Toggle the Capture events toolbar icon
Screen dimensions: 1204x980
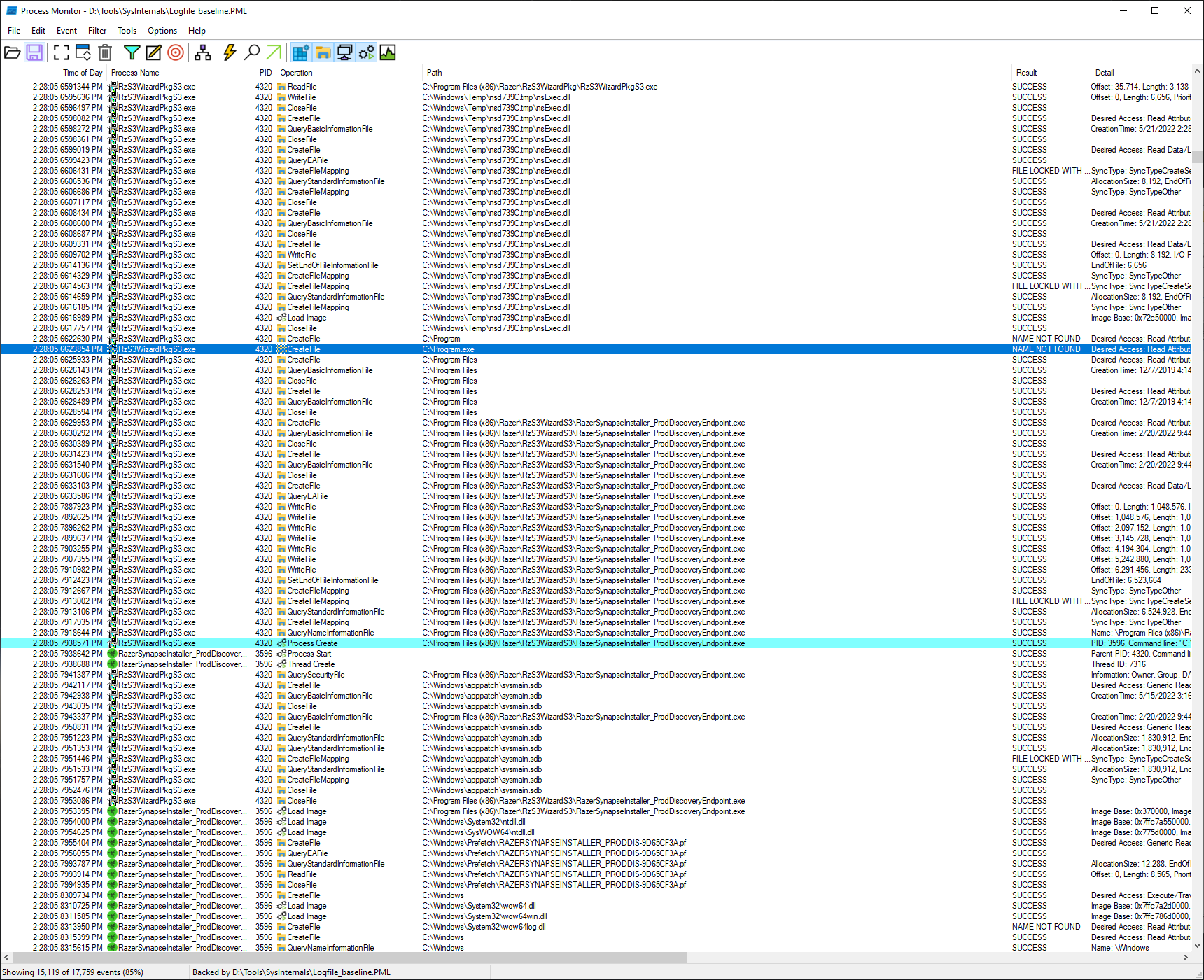coord(62,52)
